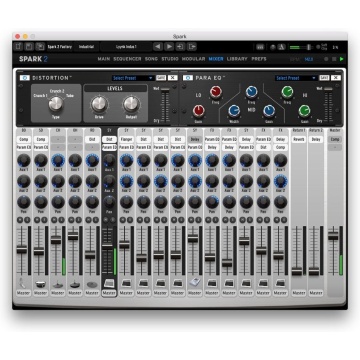Image resolution: width=360 pixels, height=360 pixels.
Task: Click the Industrial category field
Action: 86,47
